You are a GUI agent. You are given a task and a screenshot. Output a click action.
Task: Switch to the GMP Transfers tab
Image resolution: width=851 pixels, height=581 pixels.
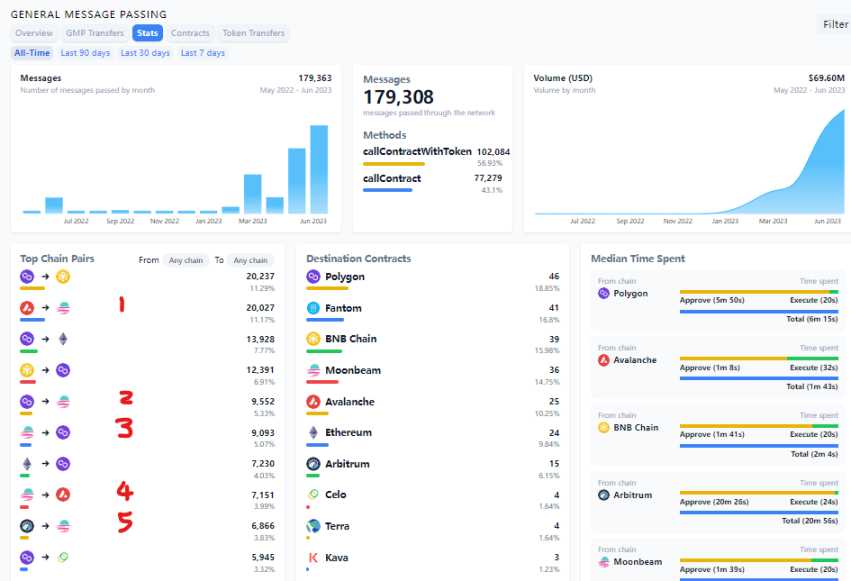pos(95,33)
